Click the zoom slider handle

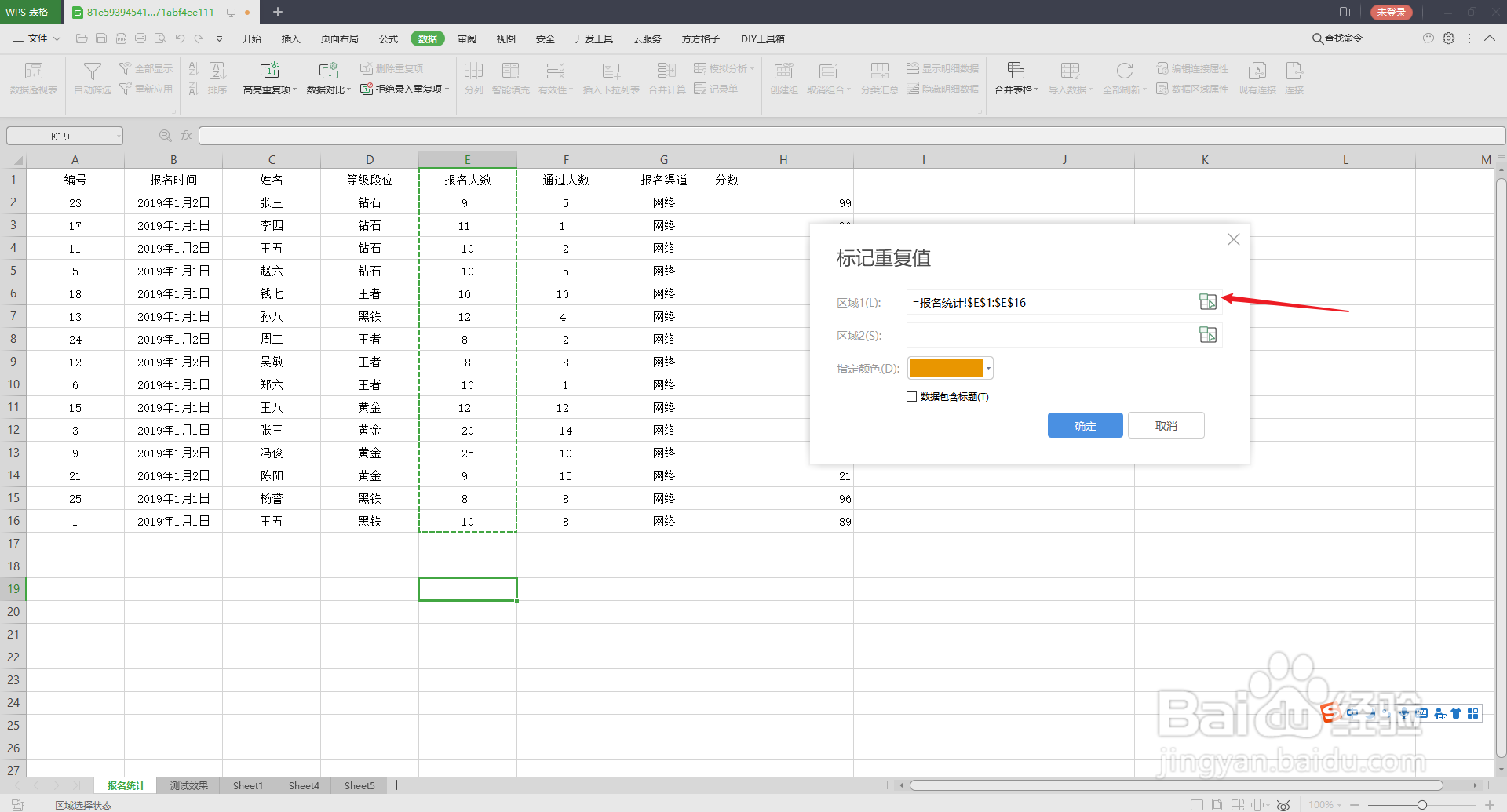click(x=1421, y=805)
